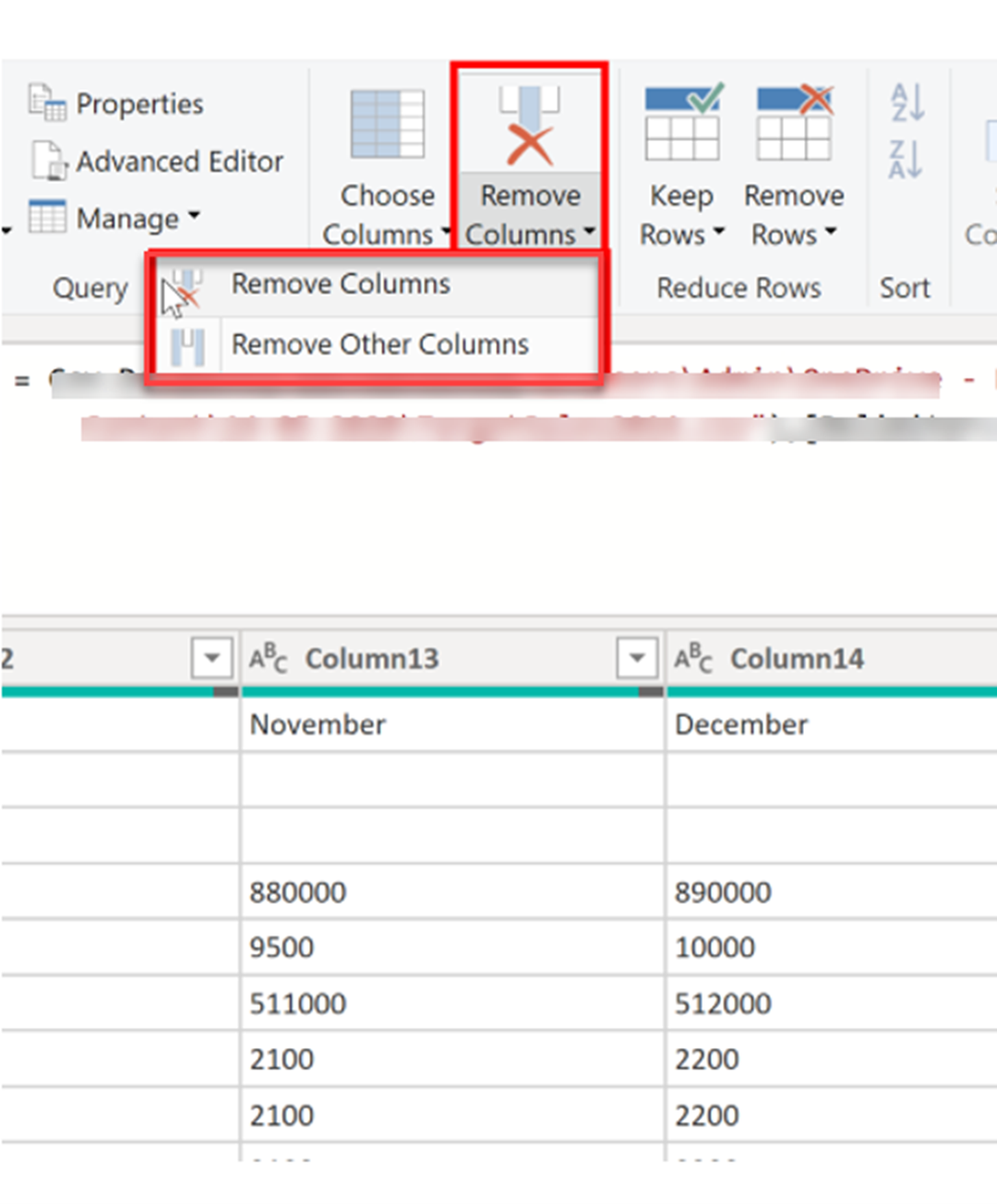The width and height of the screenshot is (997, 1204).
Task: Click the Query group label
Action: (90, 287)
